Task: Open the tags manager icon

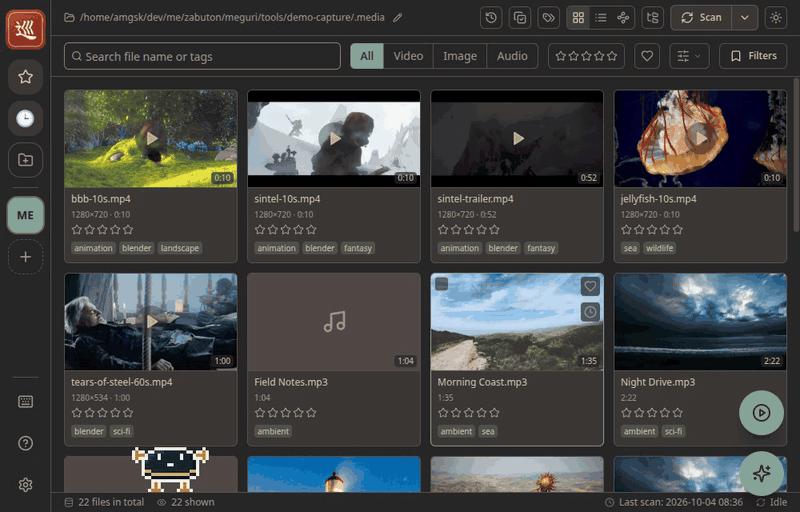Action: 548,18
